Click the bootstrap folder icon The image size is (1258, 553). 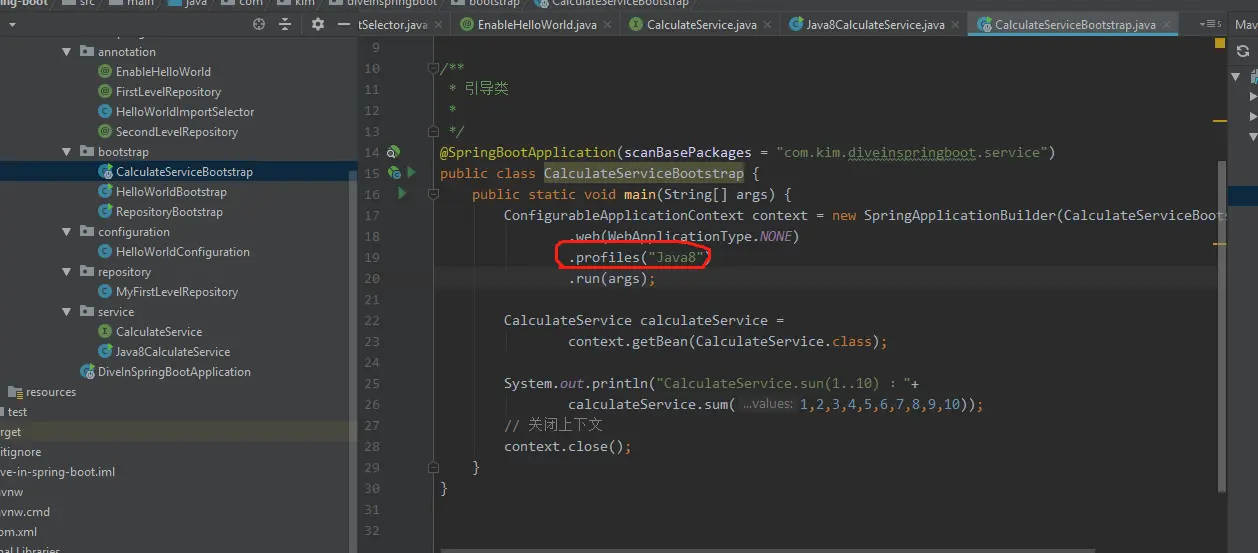point(87,152)
